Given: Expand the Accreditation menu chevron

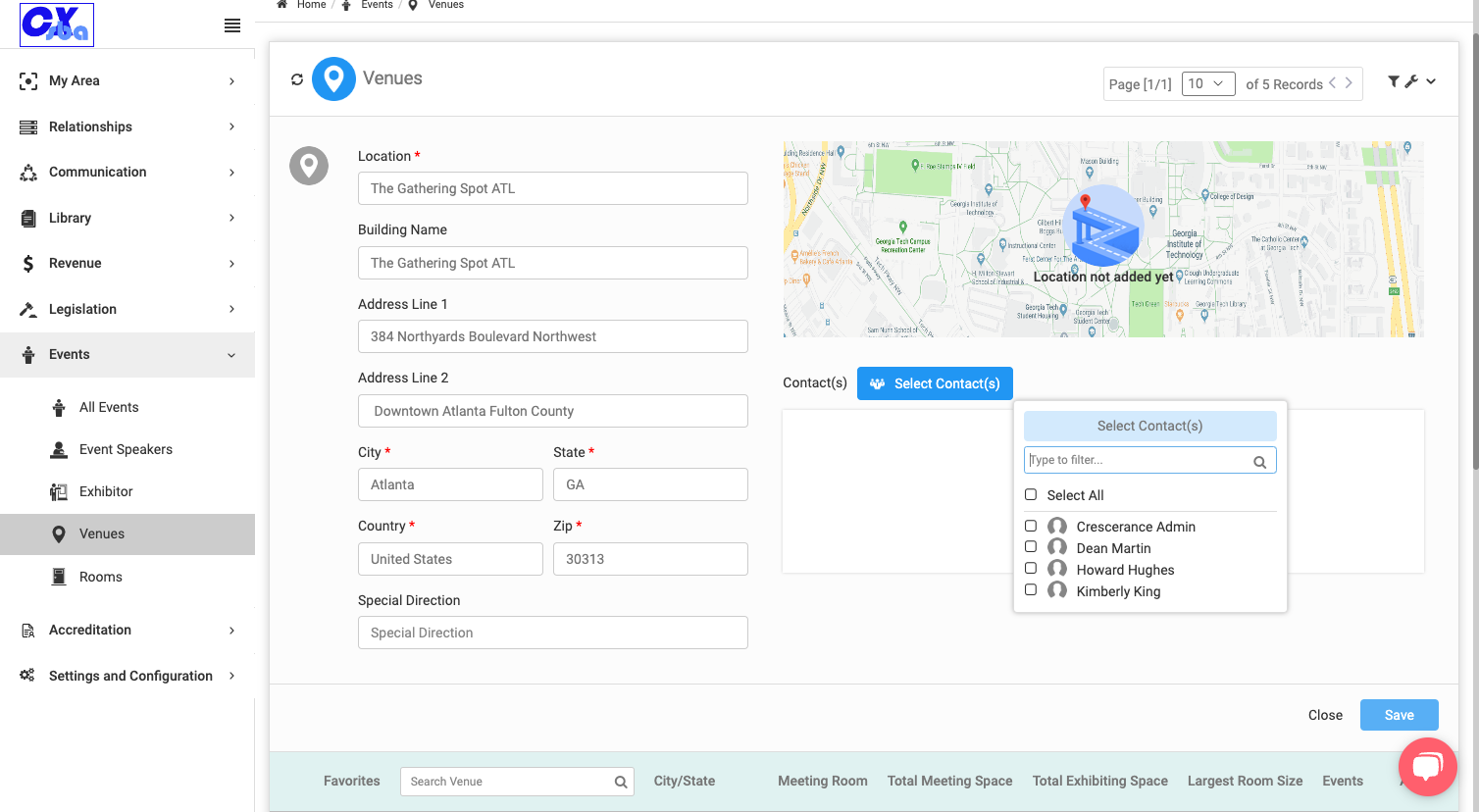Looking at the screenshot, I should point(231,631).
